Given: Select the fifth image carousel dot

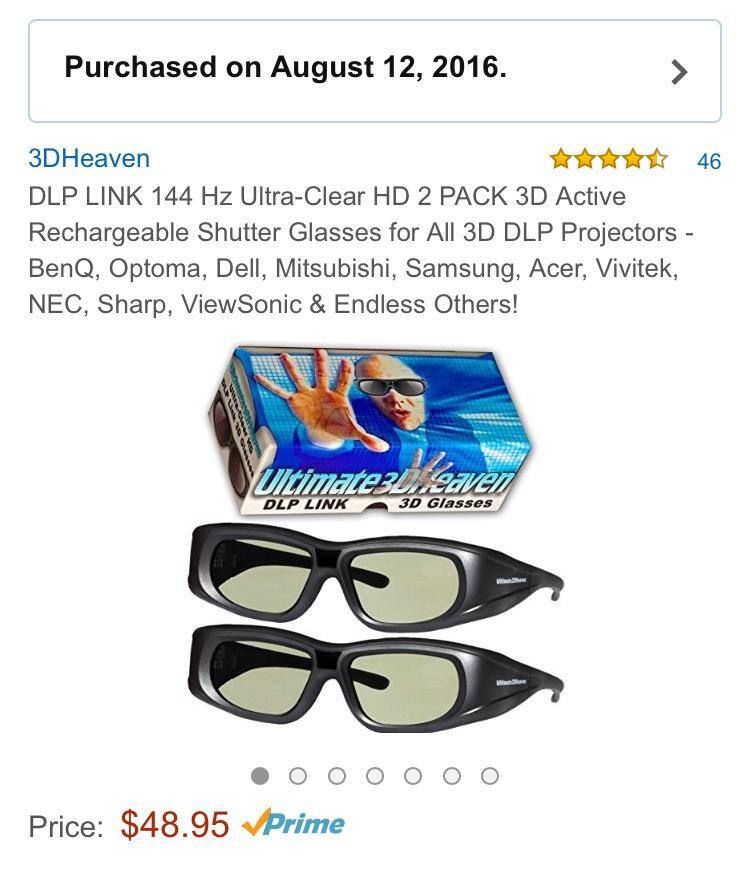Looking at the screenshot, I should click(413, 775).
